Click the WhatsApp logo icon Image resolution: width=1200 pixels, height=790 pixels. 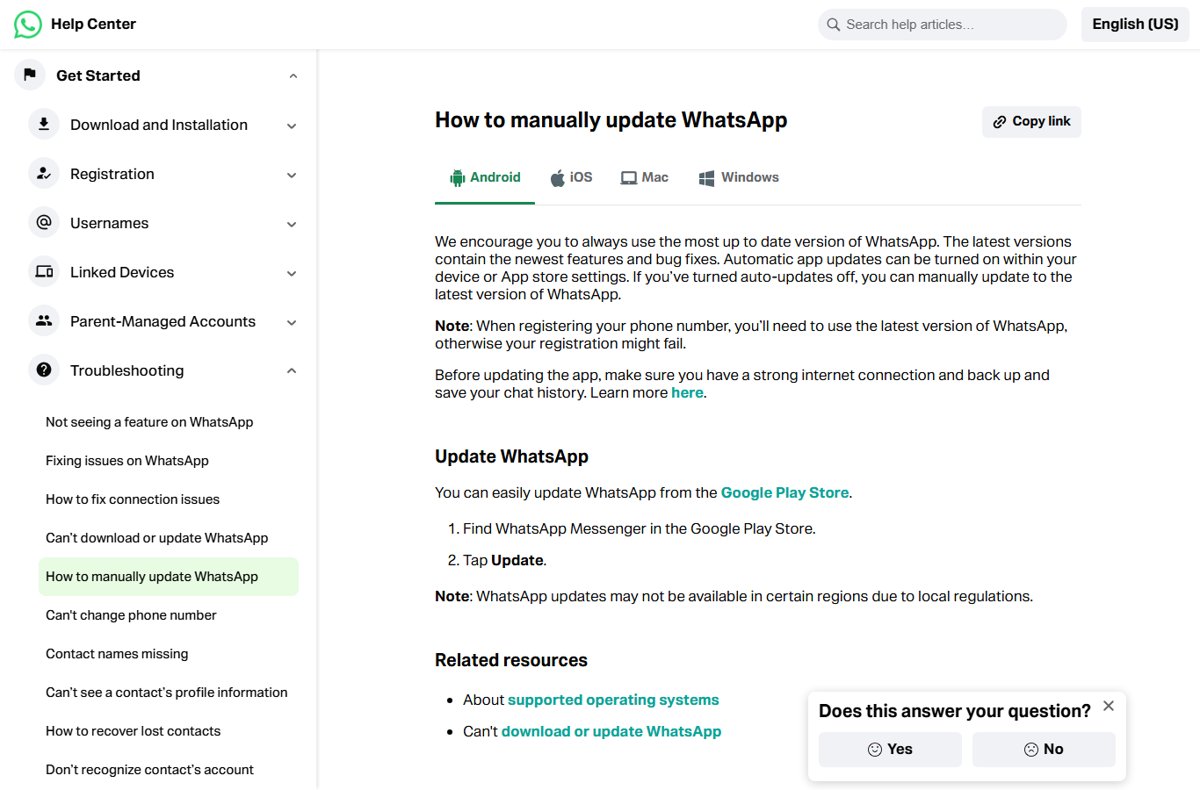click(28, 24)
